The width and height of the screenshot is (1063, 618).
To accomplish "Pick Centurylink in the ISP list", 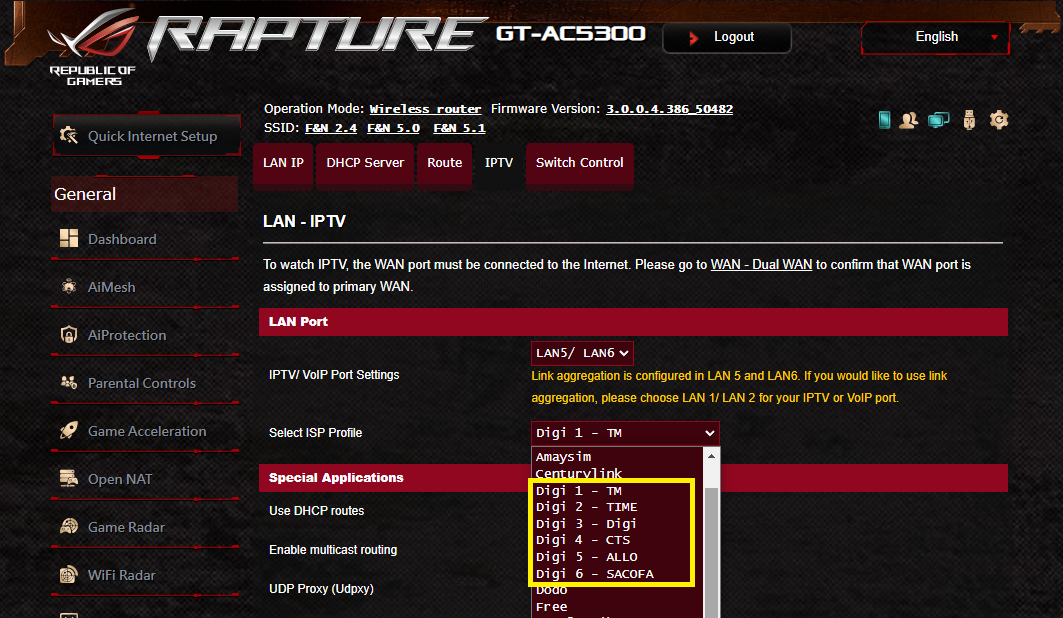I will (579, 473).
